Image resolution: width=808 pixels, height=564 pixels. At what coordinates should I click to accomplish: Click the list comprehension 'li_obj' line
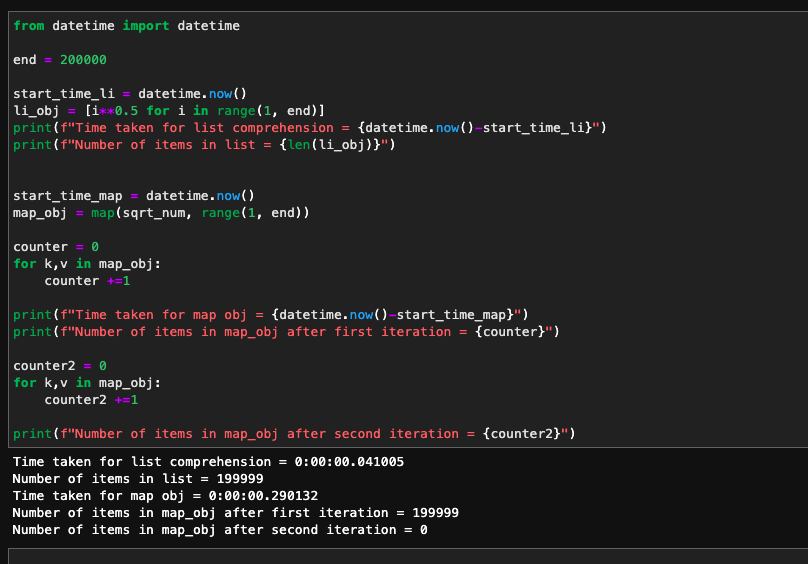169,111
